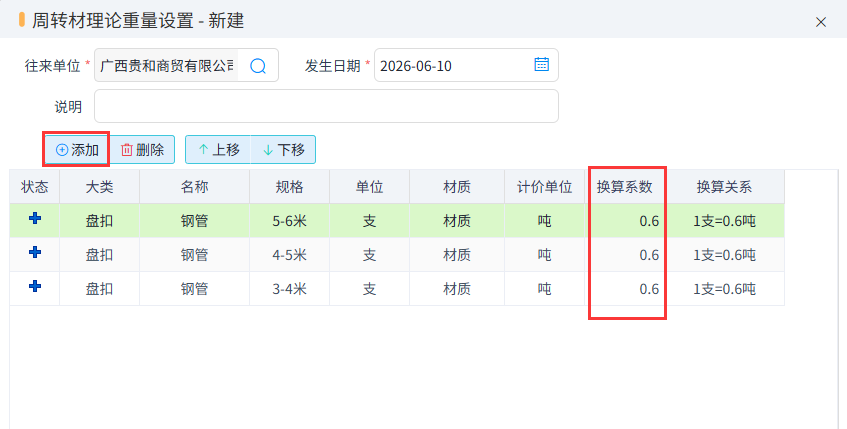
Task: Move row down with 下移
Action: point(283,150)
